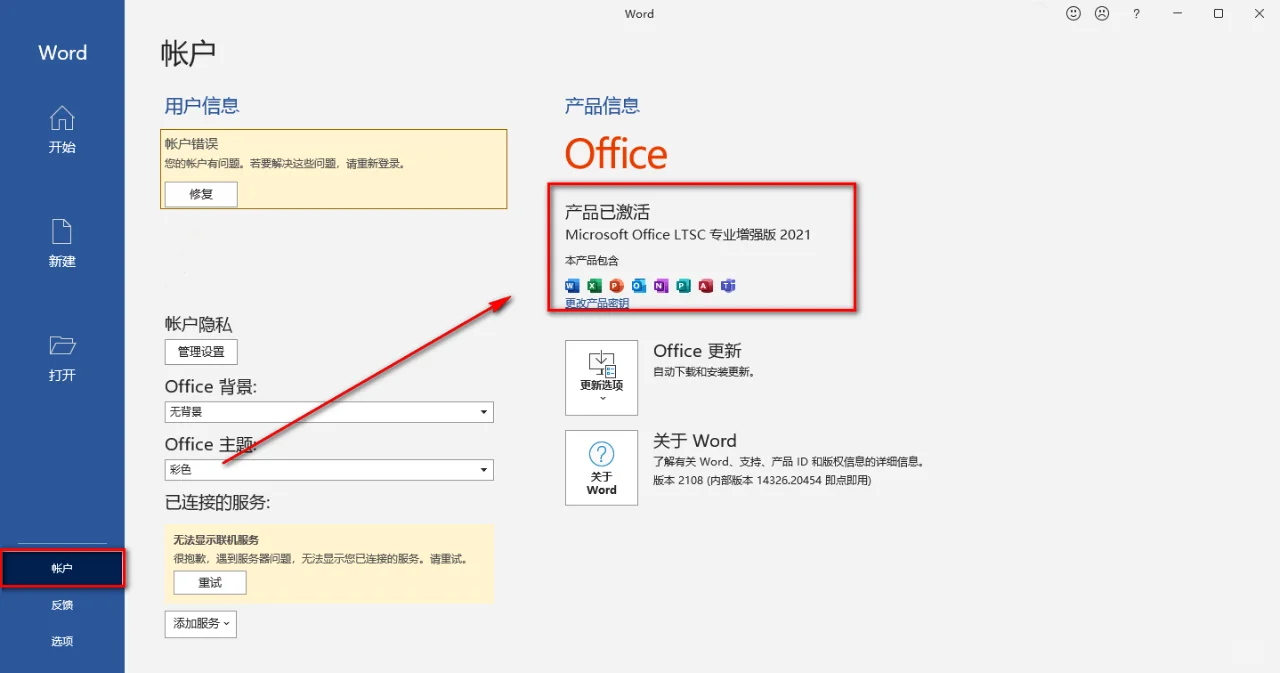Click the 修复 button to fix account error
The height and width of the screenshot is (673, 1280).
tap(199, 194)
